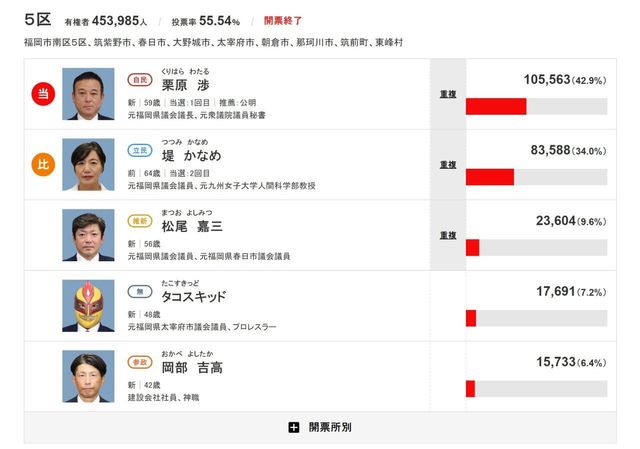Click the 開票終了 status label
640x449 pixels.
click(283, 20)
